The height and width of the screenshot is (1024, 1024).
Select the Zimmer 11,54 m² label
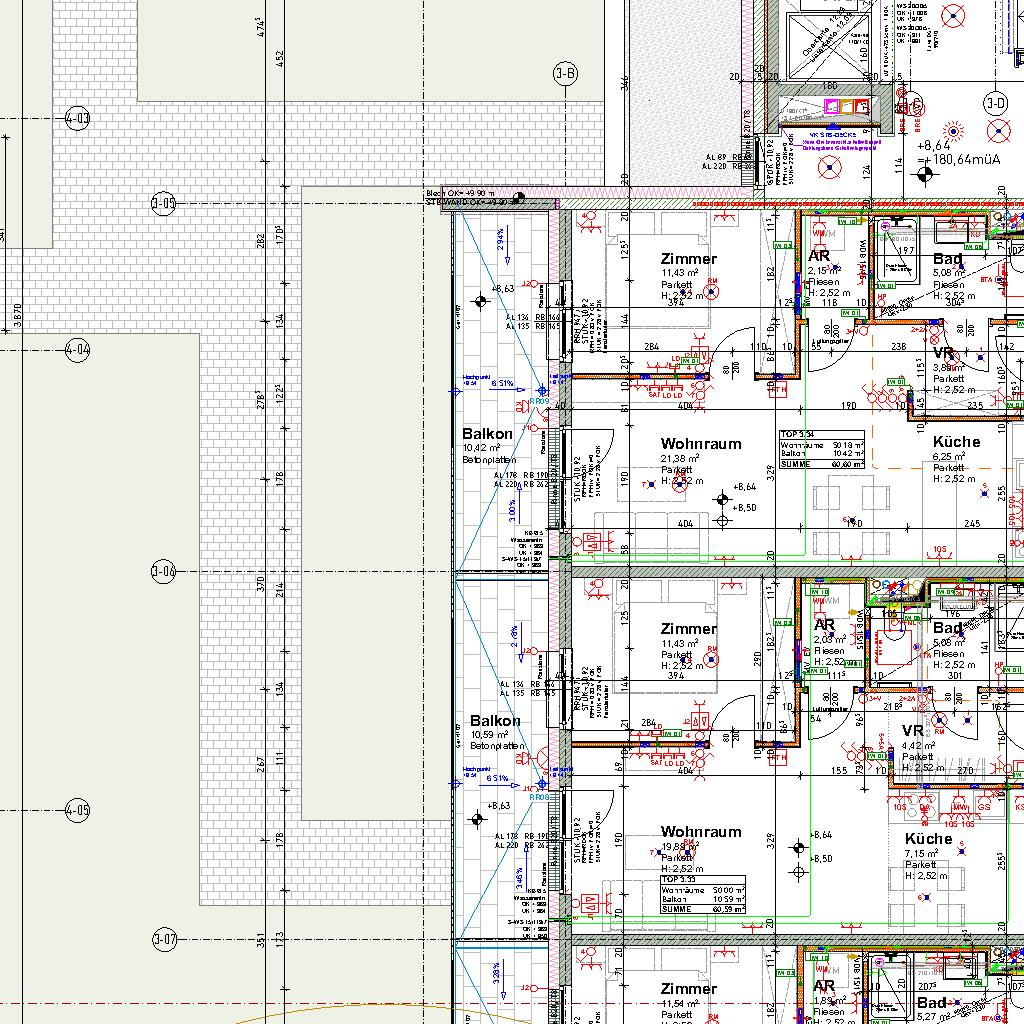click(x=688, y=998)
